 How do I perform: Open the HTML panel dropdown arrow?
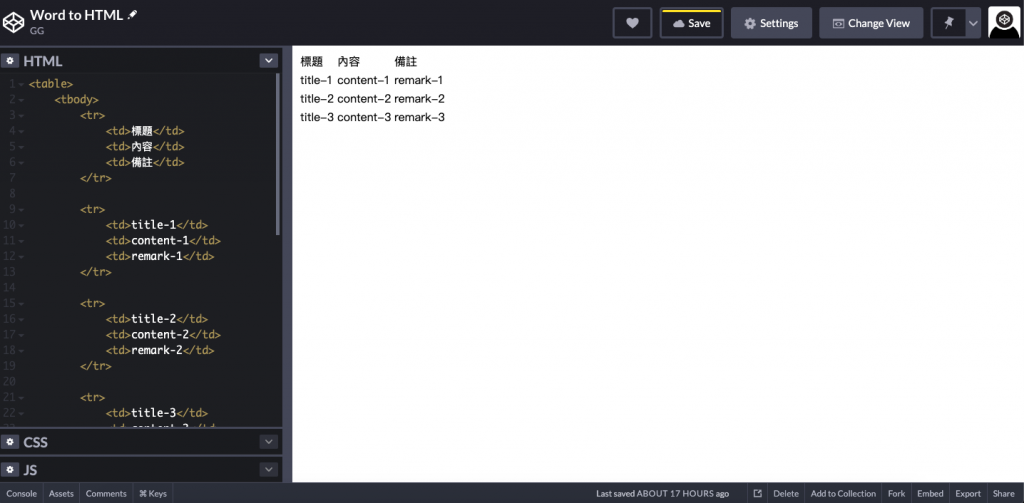(268, 61)
